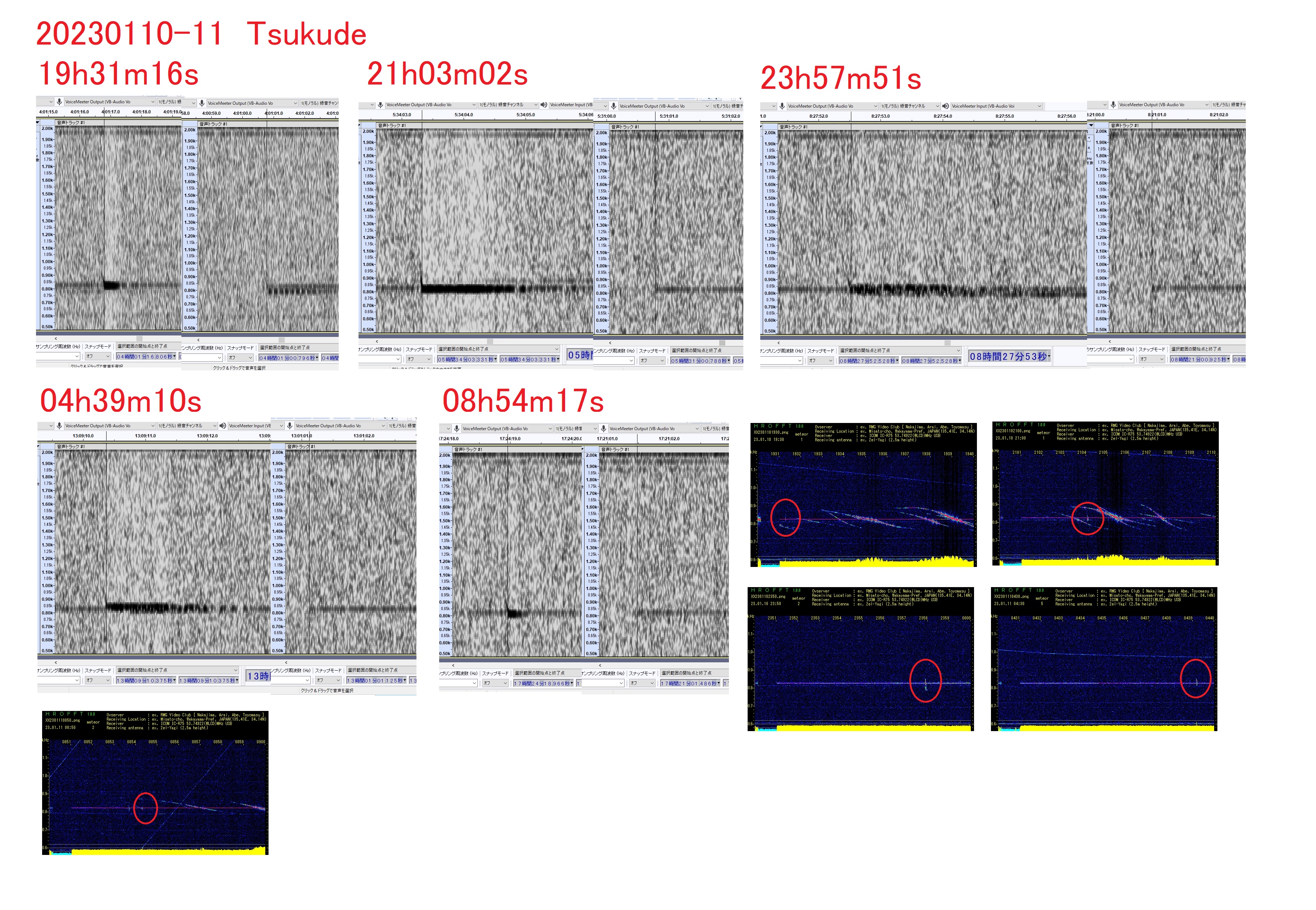Click the leftmost microphone icon under 08h54m17s
The image size is (1316, 910).
457,429
